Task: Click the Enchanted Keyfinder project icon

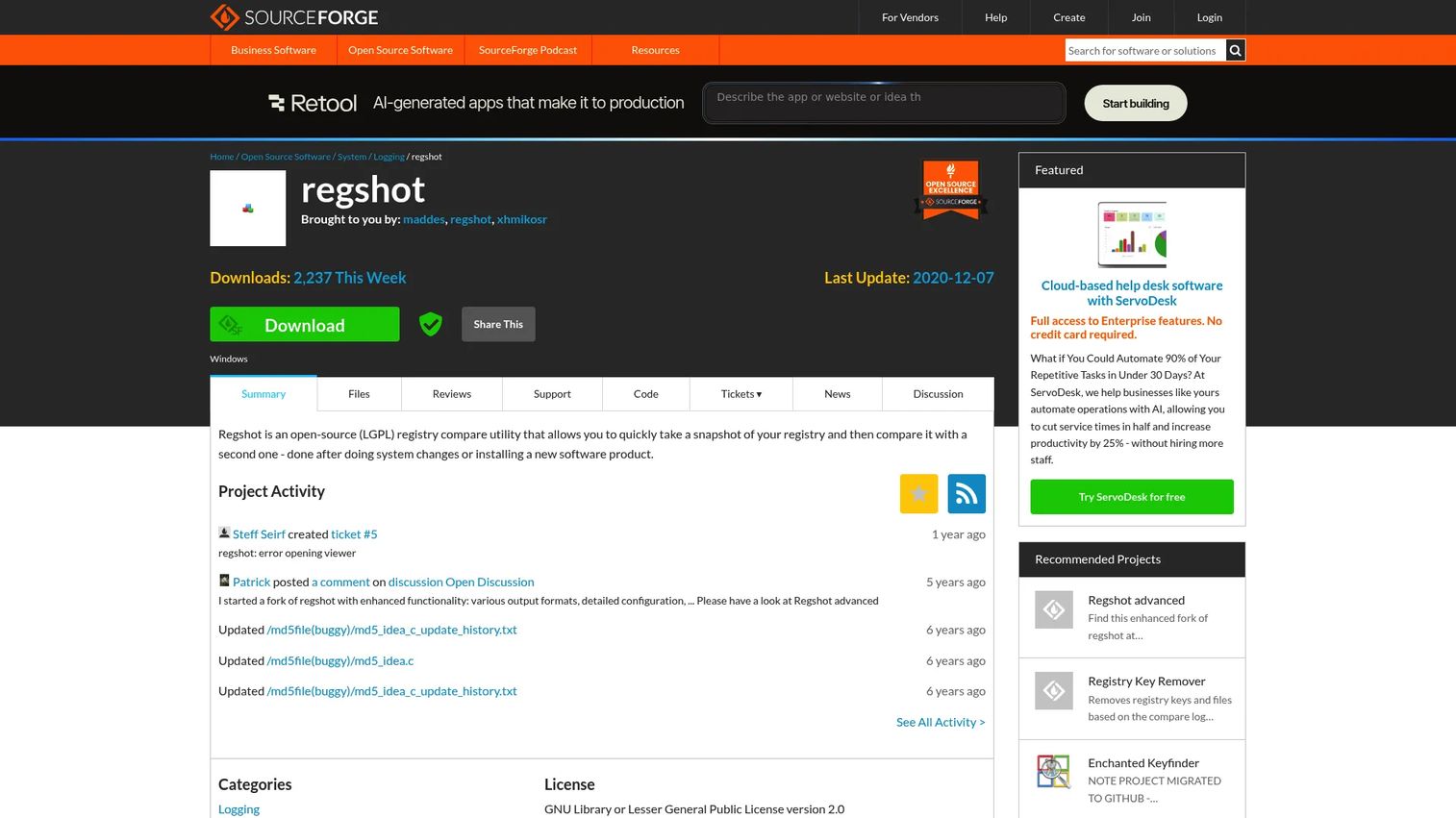Action: (1054, 772)
